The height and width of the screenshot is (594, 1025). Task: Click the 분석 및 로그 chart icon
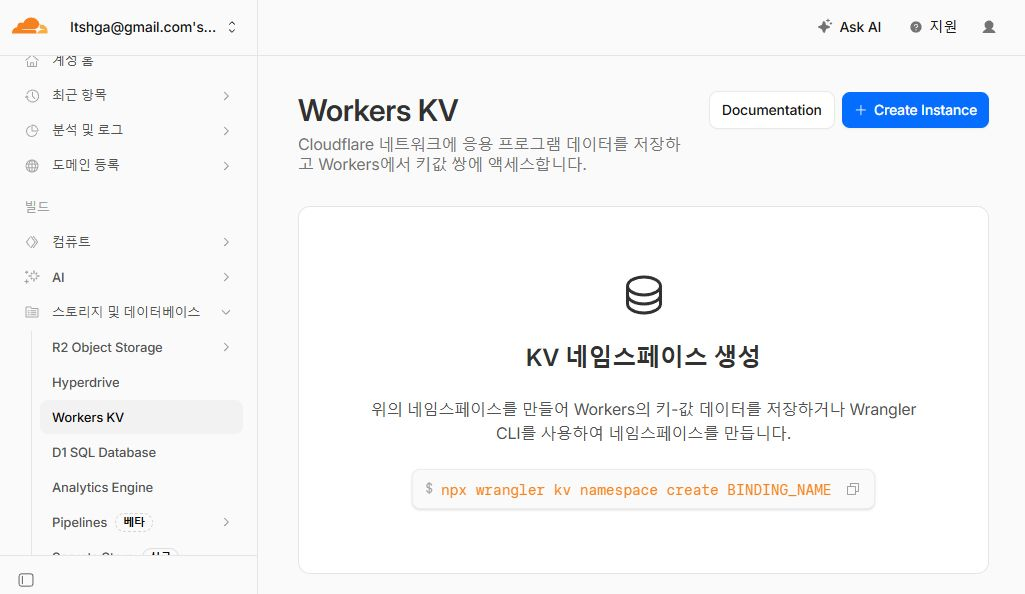pyautogui.click(x=32, y=131)
